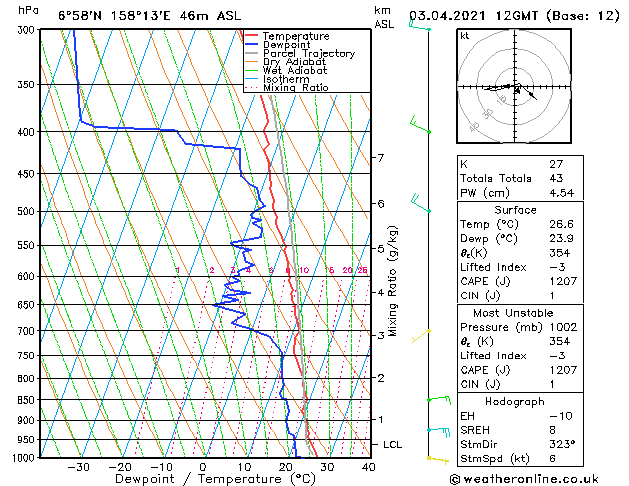Click the -30 temperature axis label
This screenshot has width=629, height=486.
click(78, 467)
